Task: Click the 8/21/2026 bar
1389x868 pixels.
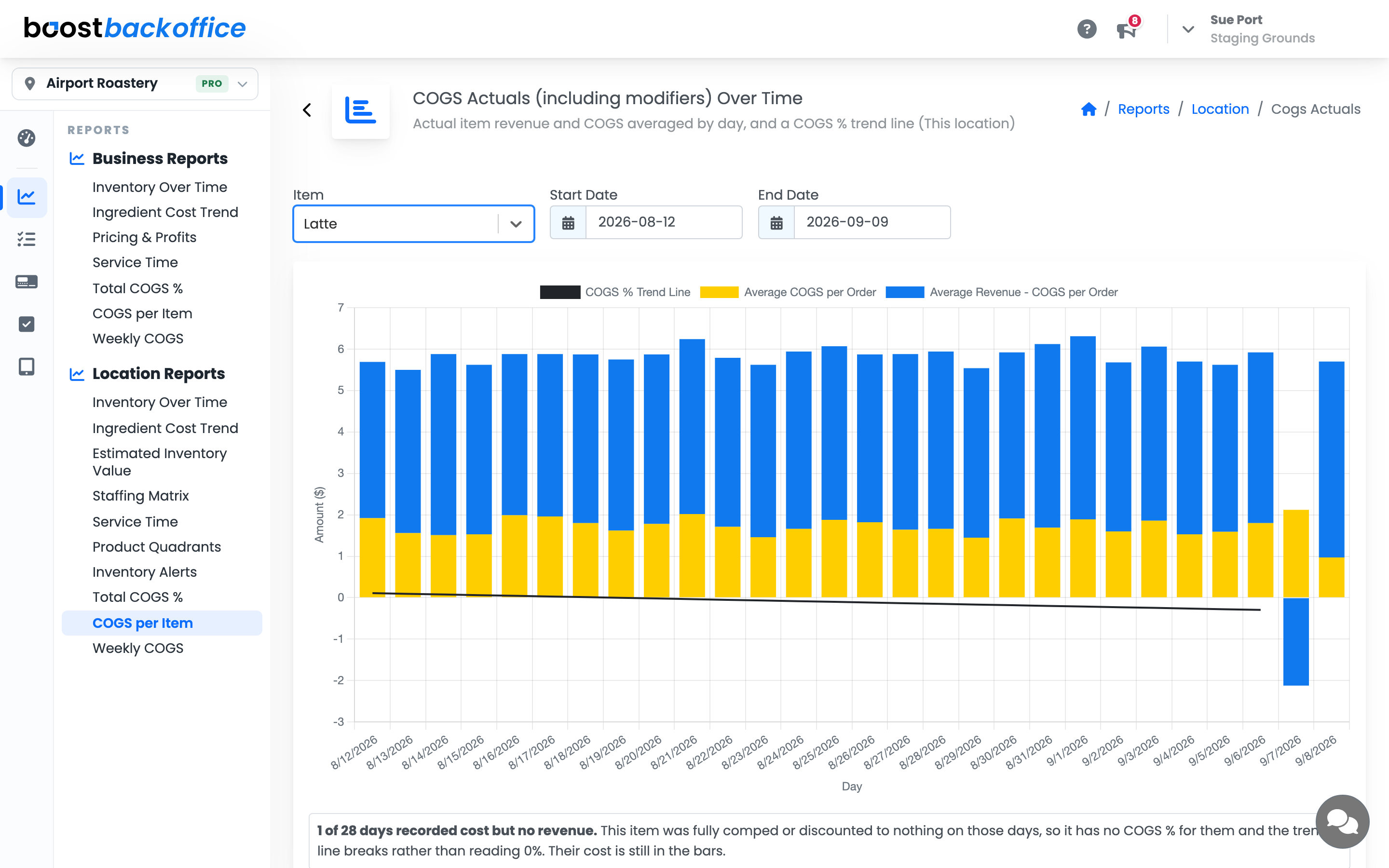Action: (x=692, y=468)
